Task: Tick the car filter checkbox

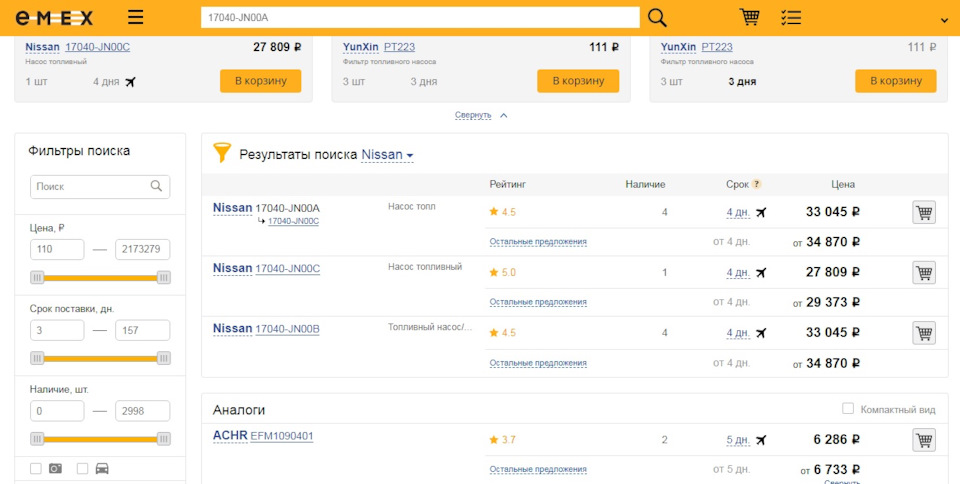Action: tap(82, 468)
